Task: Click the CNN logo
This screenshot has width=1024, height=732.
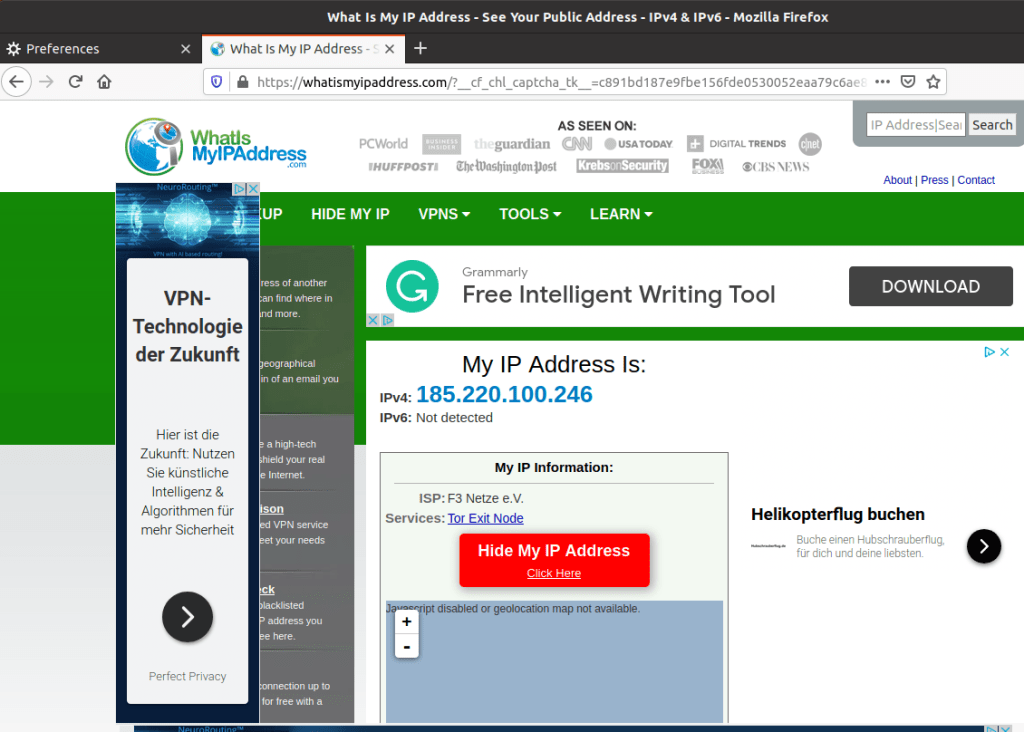Action: click(577, 144)
